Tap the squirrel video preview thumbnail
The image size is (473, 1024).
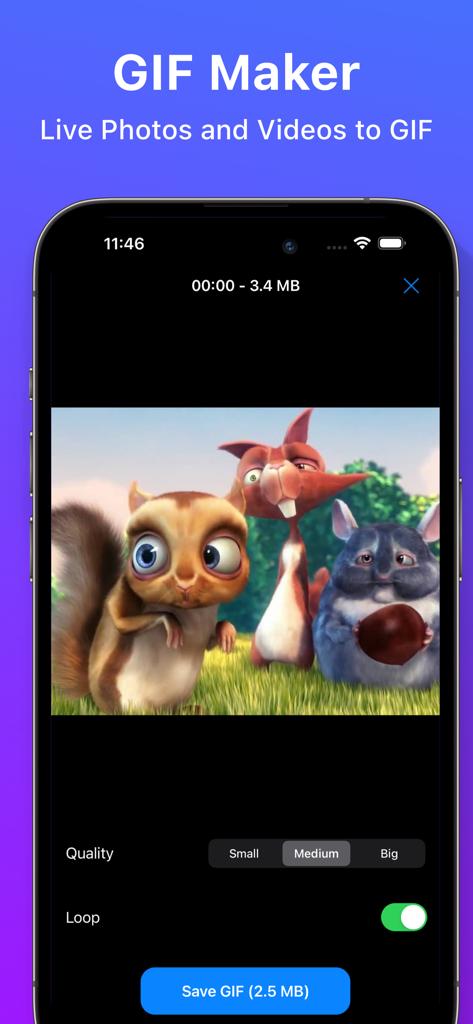pos(246,562)
